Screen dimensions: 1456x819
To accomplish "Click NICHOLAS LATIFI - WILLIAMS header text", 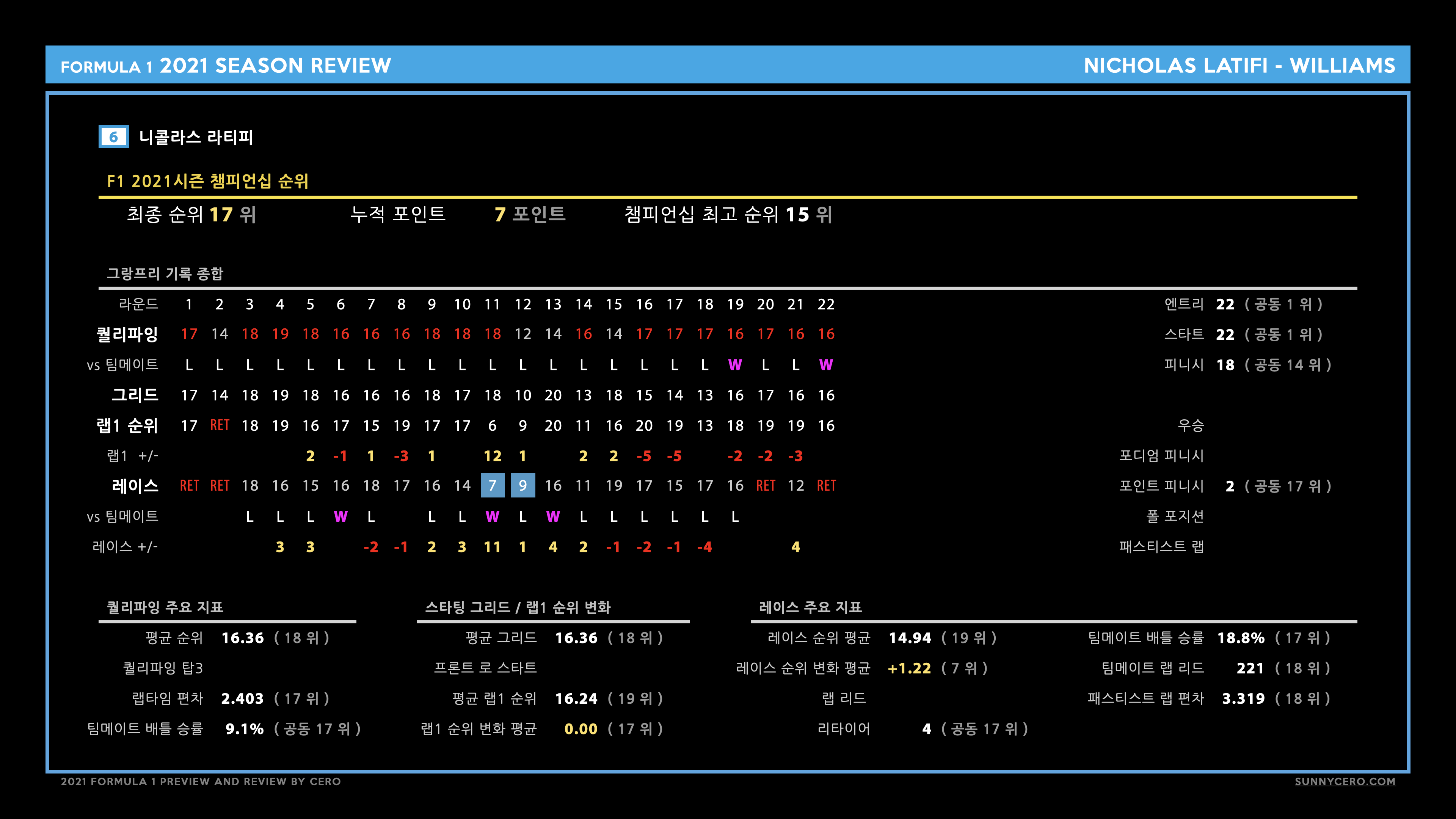I will tap(1239, 66).
